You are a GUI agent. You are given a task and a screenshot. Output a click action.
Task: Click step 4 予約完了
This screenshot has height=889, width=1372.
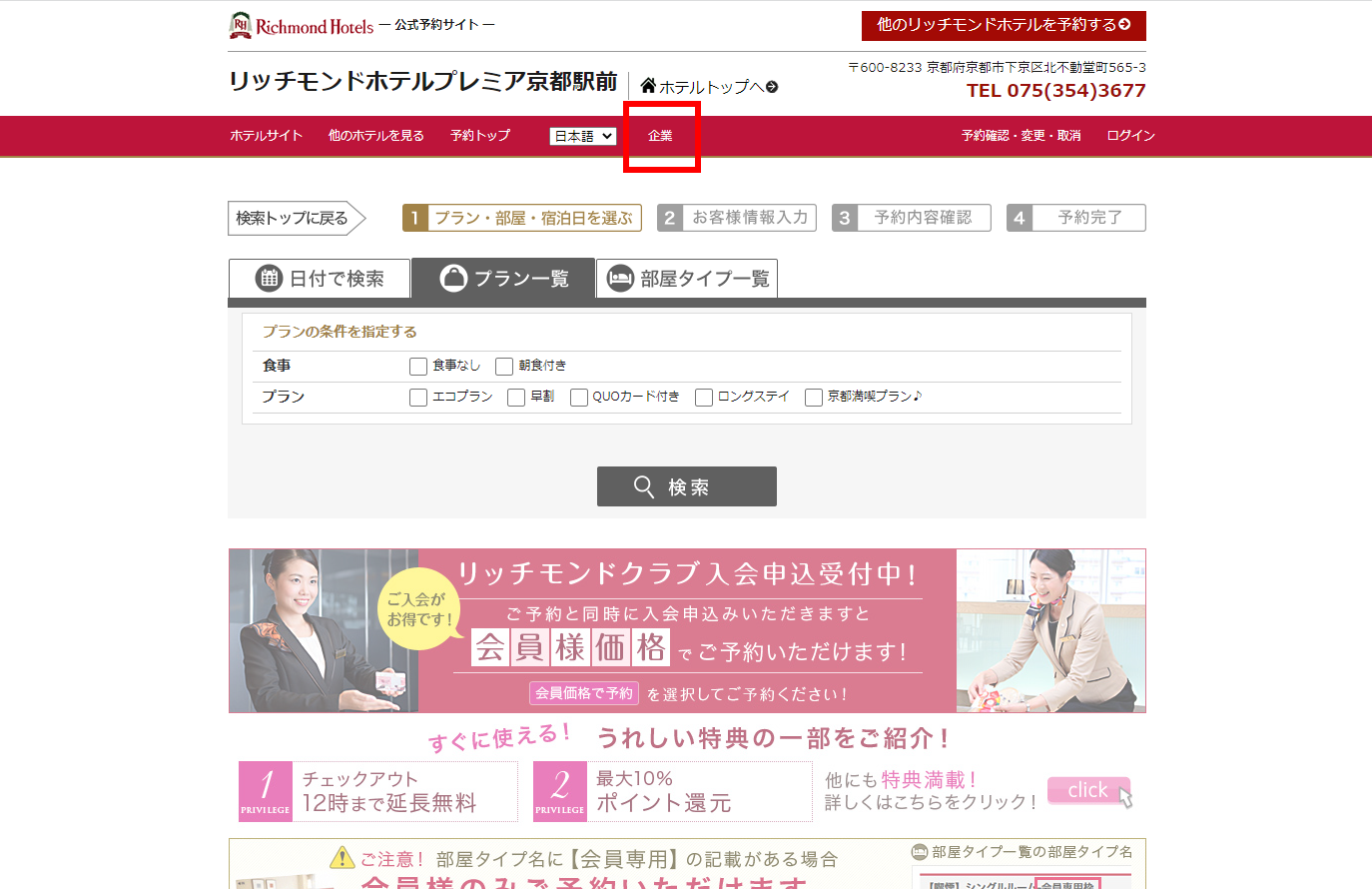(x=1076, y=218)
